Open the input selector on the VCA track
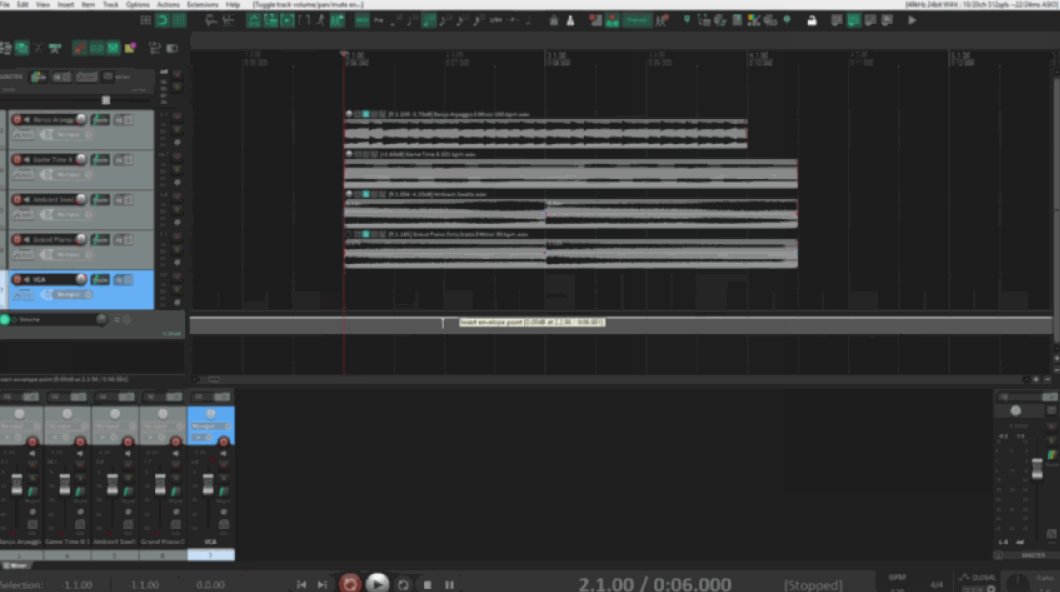This screenshot has width=1060, height=592. click(x=66, y=294)
